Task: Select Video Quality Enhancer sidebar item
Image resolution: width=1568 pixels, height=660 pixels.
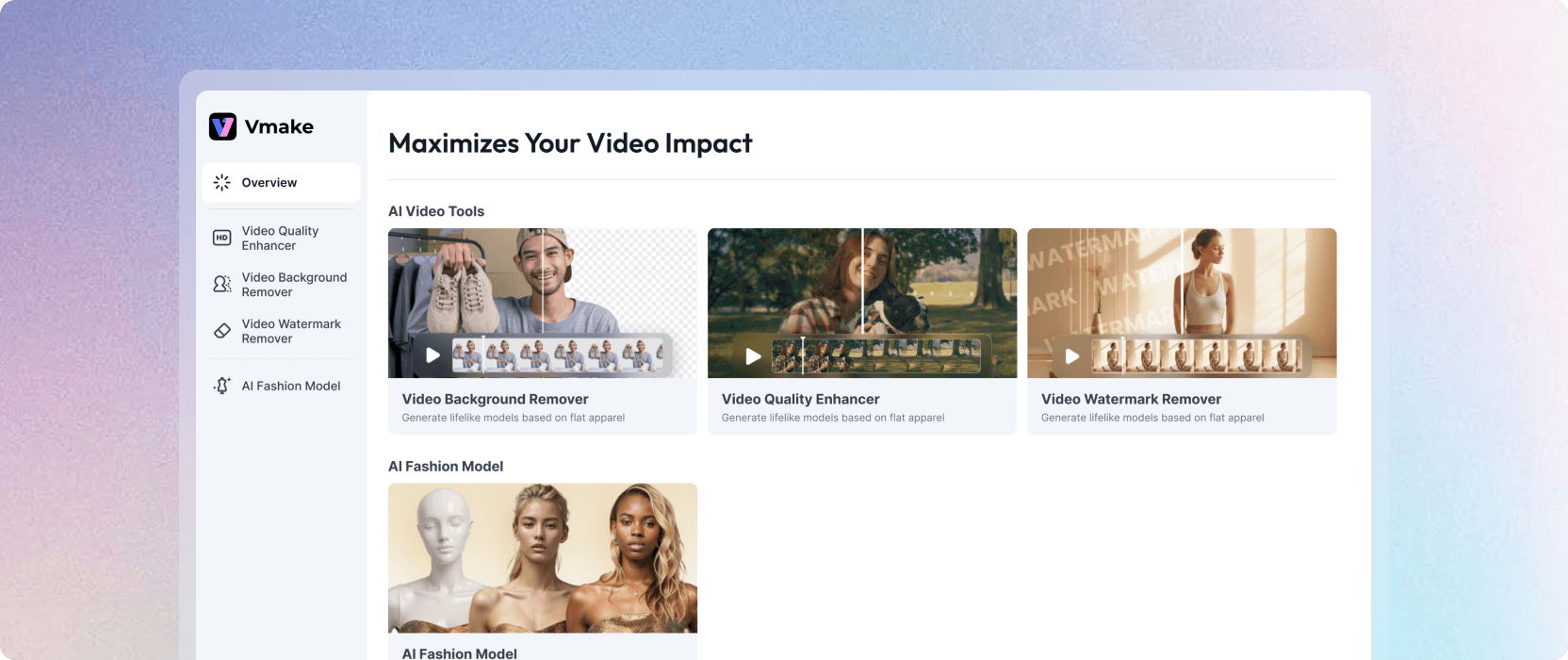Action: [x=281, y=238]
